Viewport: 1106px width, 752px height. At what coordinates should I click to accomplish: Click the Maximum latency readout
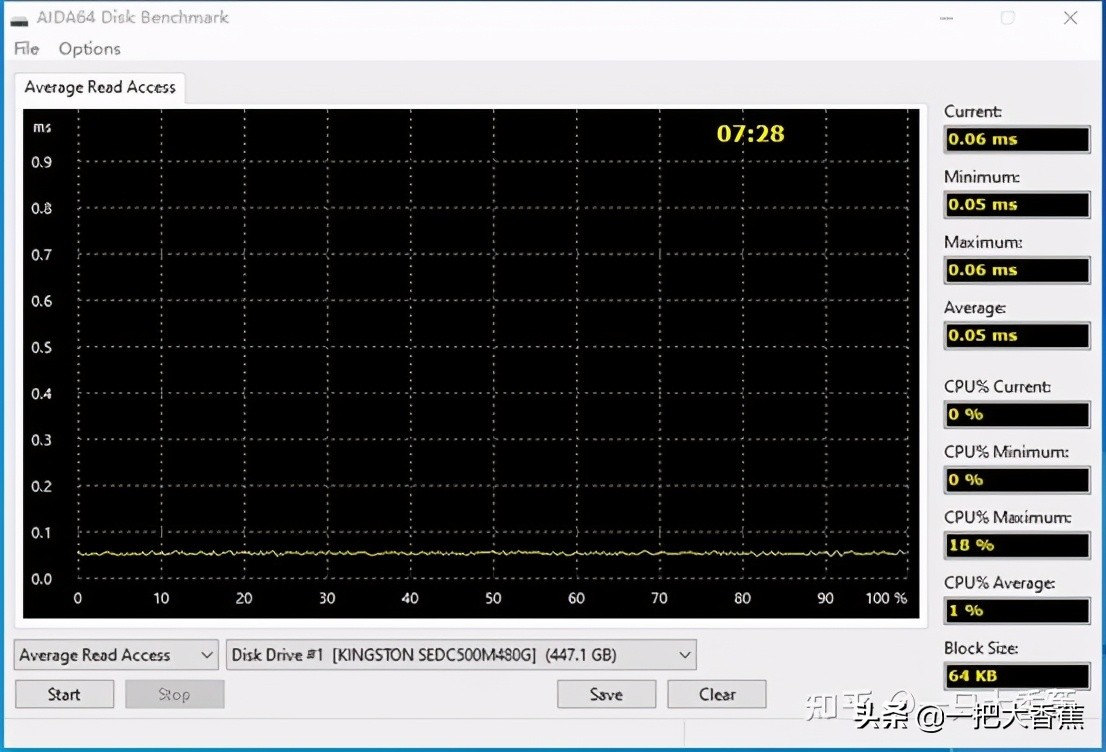tap(1016, 270)
